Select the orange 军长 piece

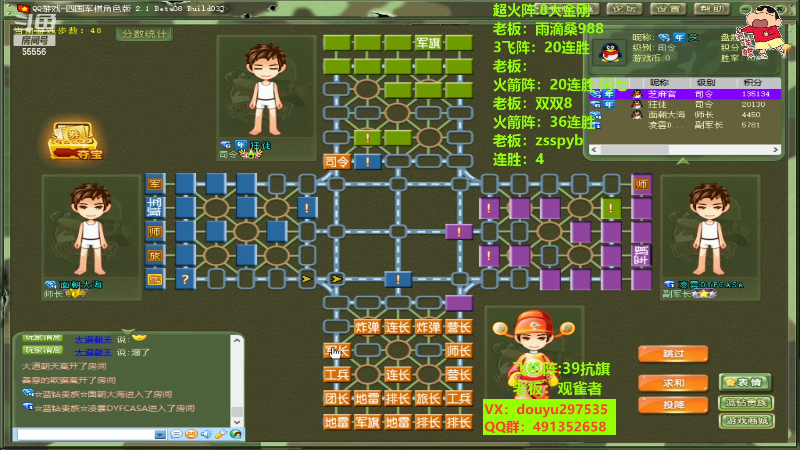pos(337,351)
